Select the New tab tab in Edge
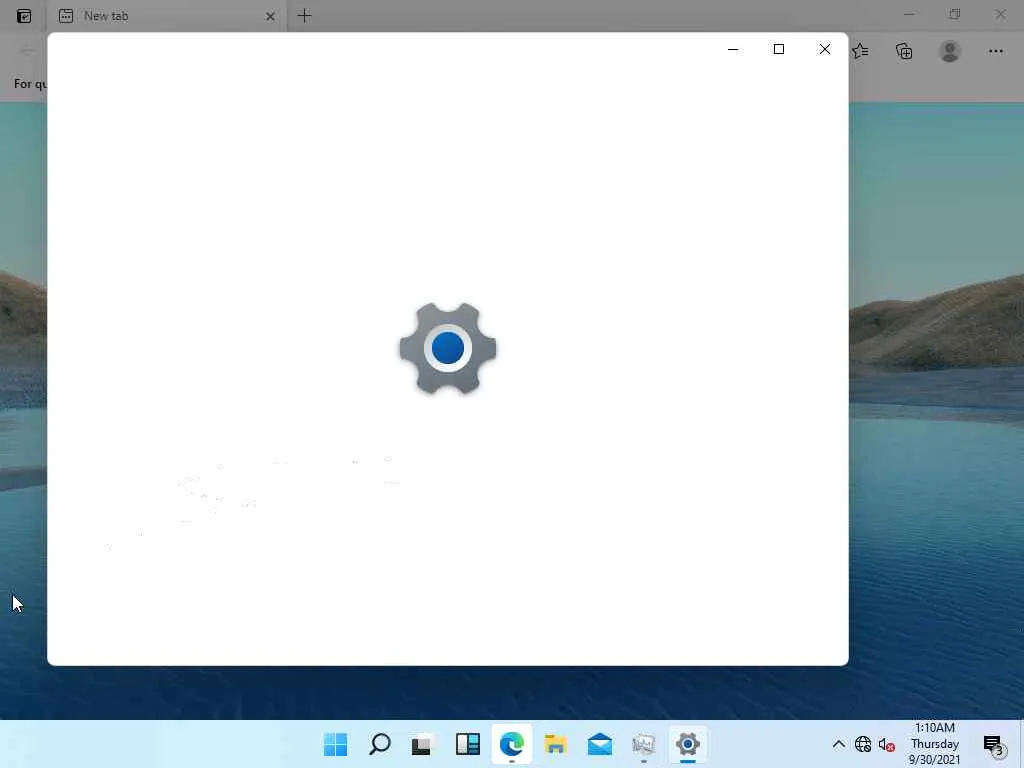The width and height of the screenshot is (1024, 768). [x=167, y=16]
